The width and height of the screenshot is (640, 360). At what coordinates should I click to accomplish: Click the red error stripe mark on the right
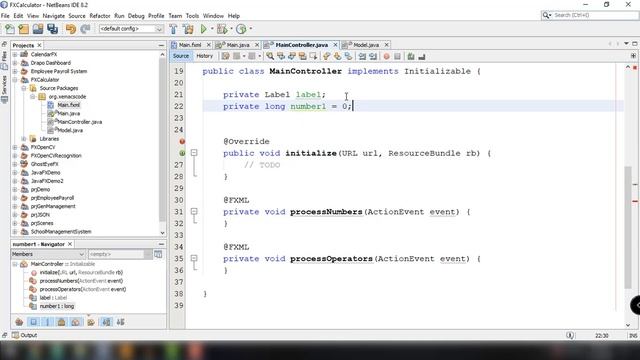(635, 201)
